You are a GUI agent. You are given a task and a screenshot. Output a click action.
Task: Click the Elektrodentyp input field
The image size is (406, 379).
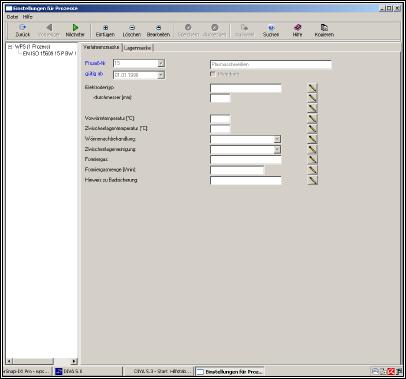tap(246, 88)
